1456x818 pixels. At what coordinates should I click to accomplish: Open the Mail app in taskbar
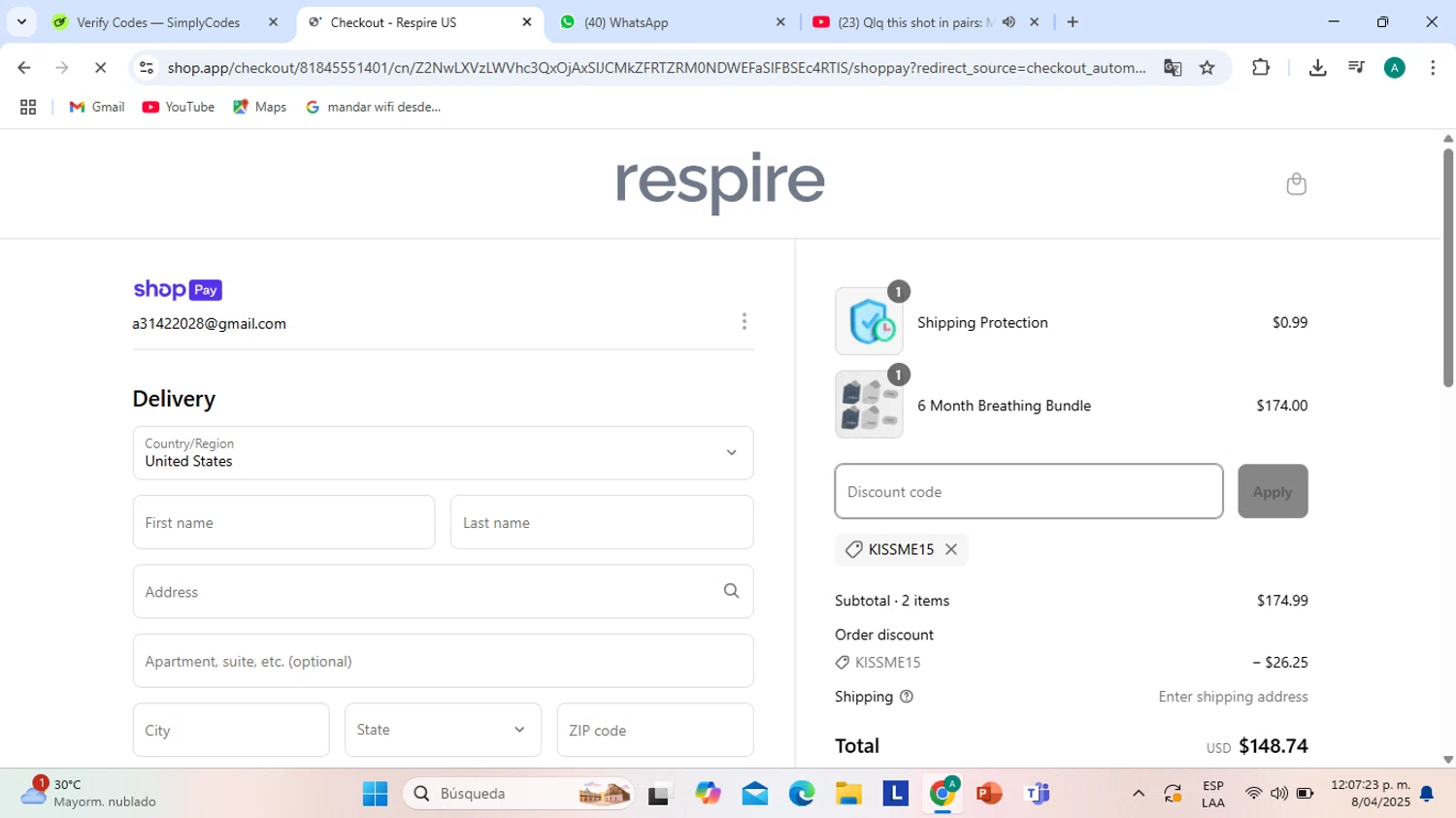coord(754,794)
